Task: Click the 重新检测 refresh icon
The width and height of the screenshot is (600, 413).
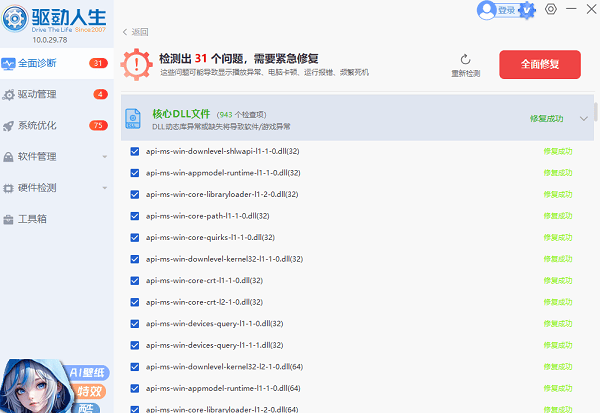Action: [x=465, y=59]
